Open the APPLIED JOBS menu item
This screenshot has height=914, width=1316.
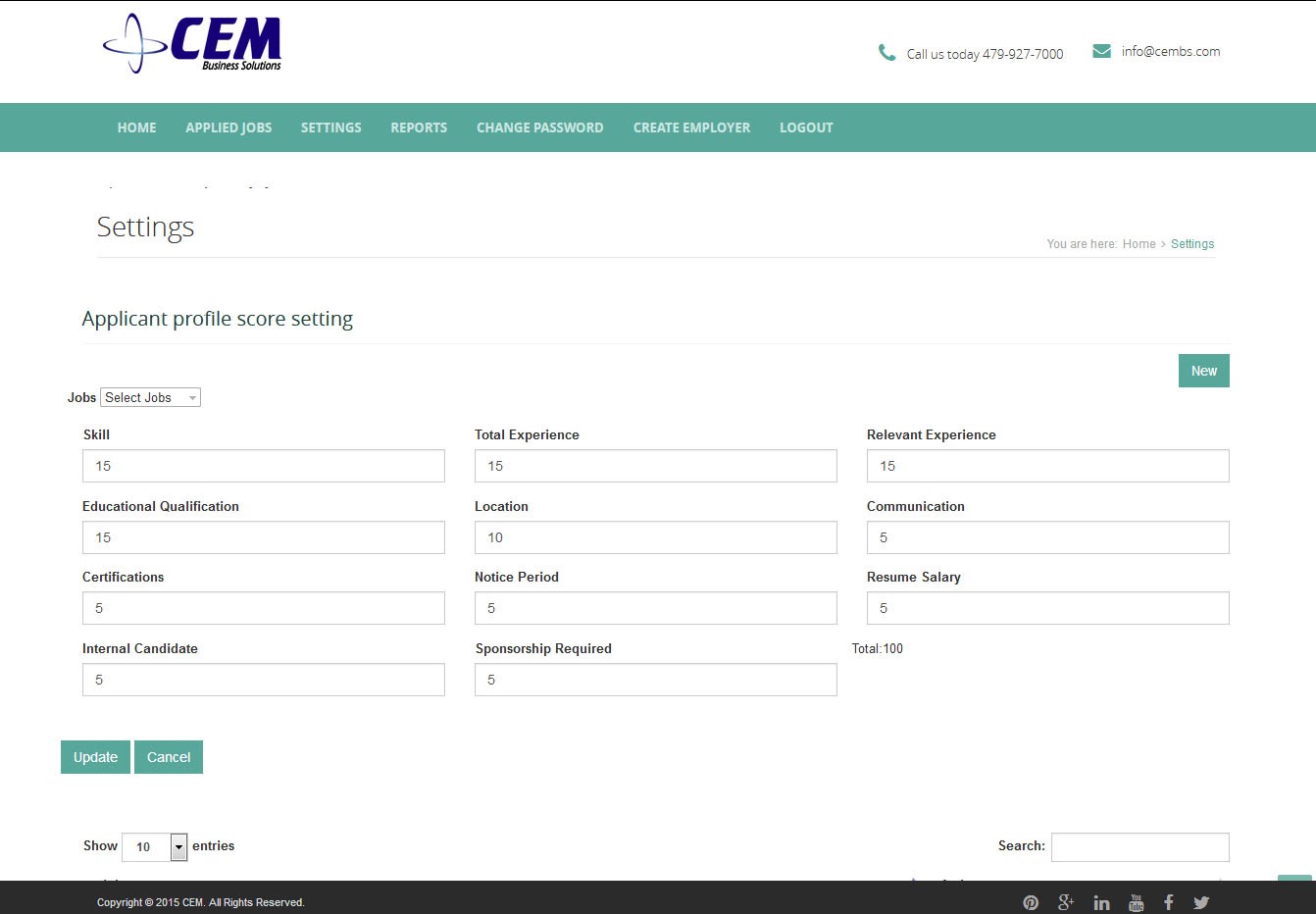pyautogui.click(x=228, y=127)
